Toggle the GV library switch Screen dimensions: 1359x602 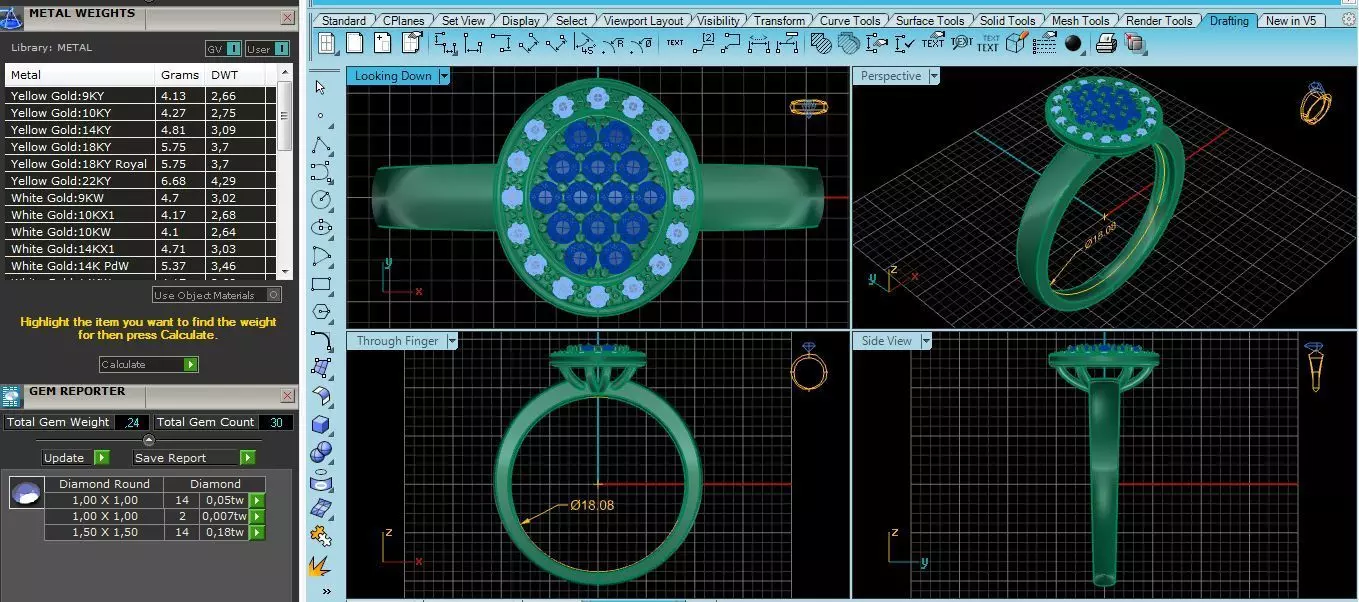tap(224, 48)
